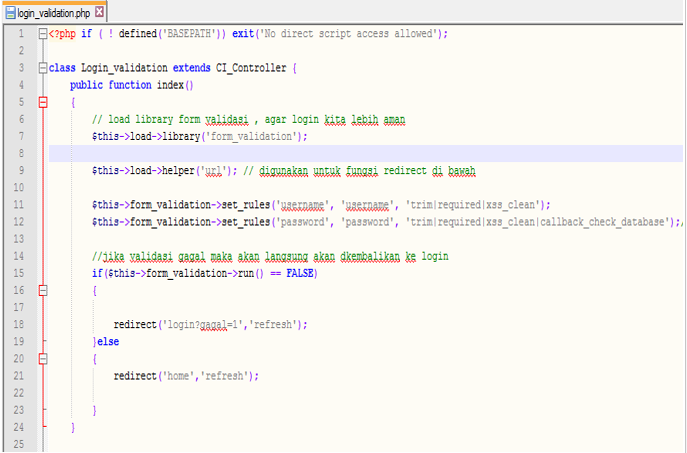Click the '}else' keyword on line 19
This screenshot has height=453, width=687.
(106, 342)
